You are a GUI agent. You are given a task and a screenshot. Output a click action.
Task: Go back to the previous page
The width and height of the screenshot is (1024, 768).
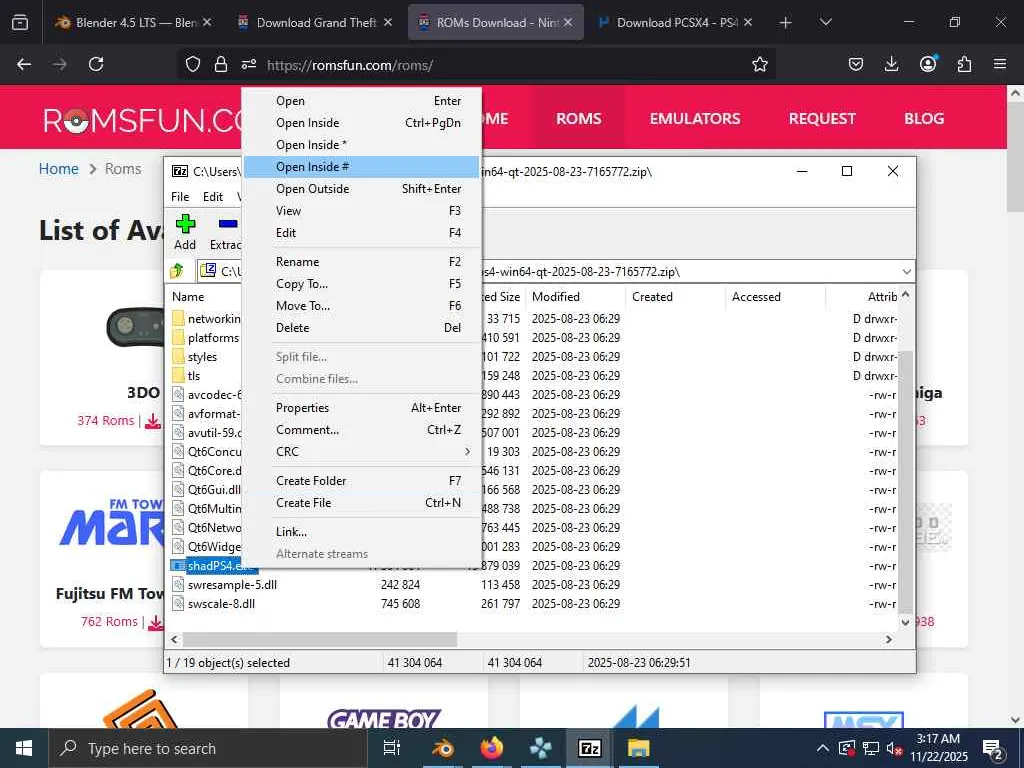pyautogui.click(x=24, y=64)
